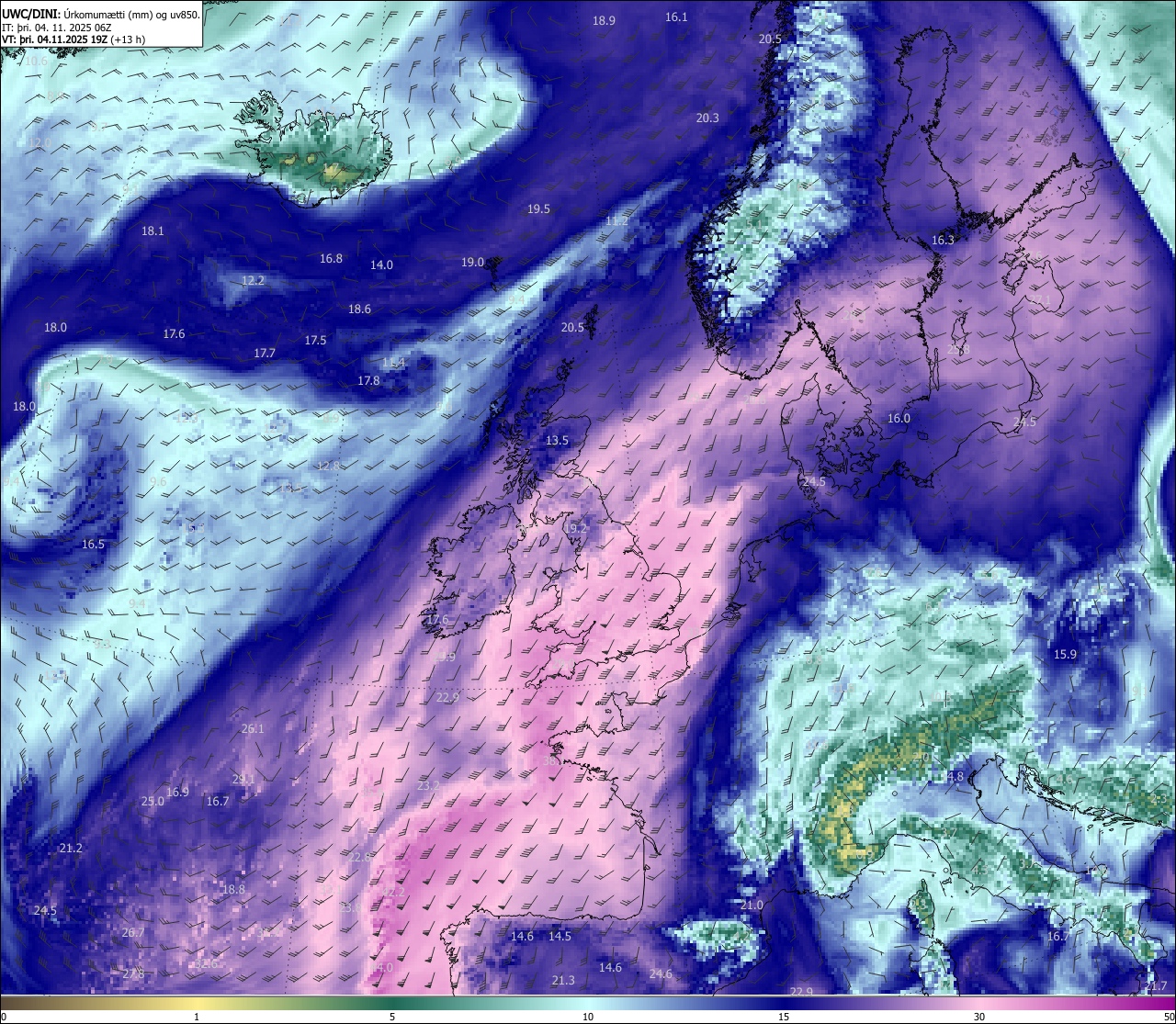Click the 16.8 value label
1176x1024 pixels.
click(x=331, y=259)
